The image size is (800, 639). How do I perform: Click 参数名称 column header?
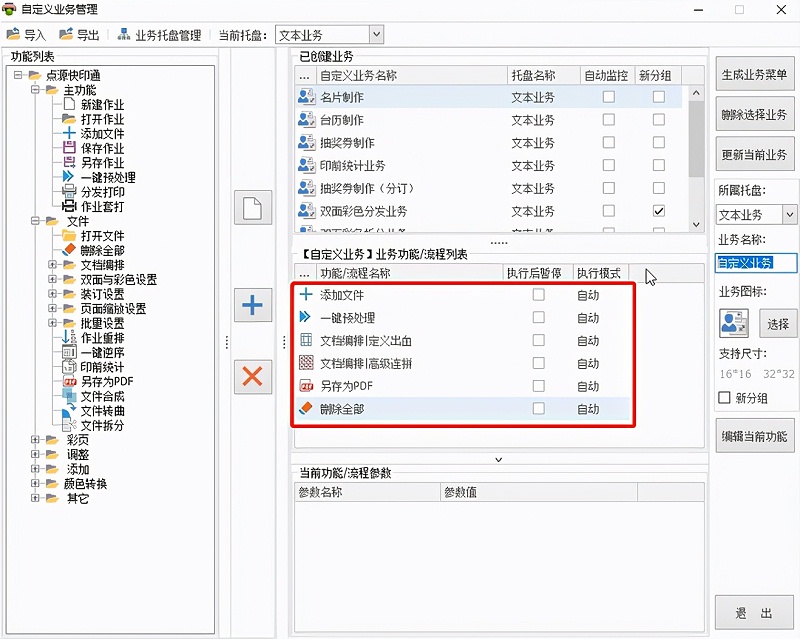tap(367, 492)
